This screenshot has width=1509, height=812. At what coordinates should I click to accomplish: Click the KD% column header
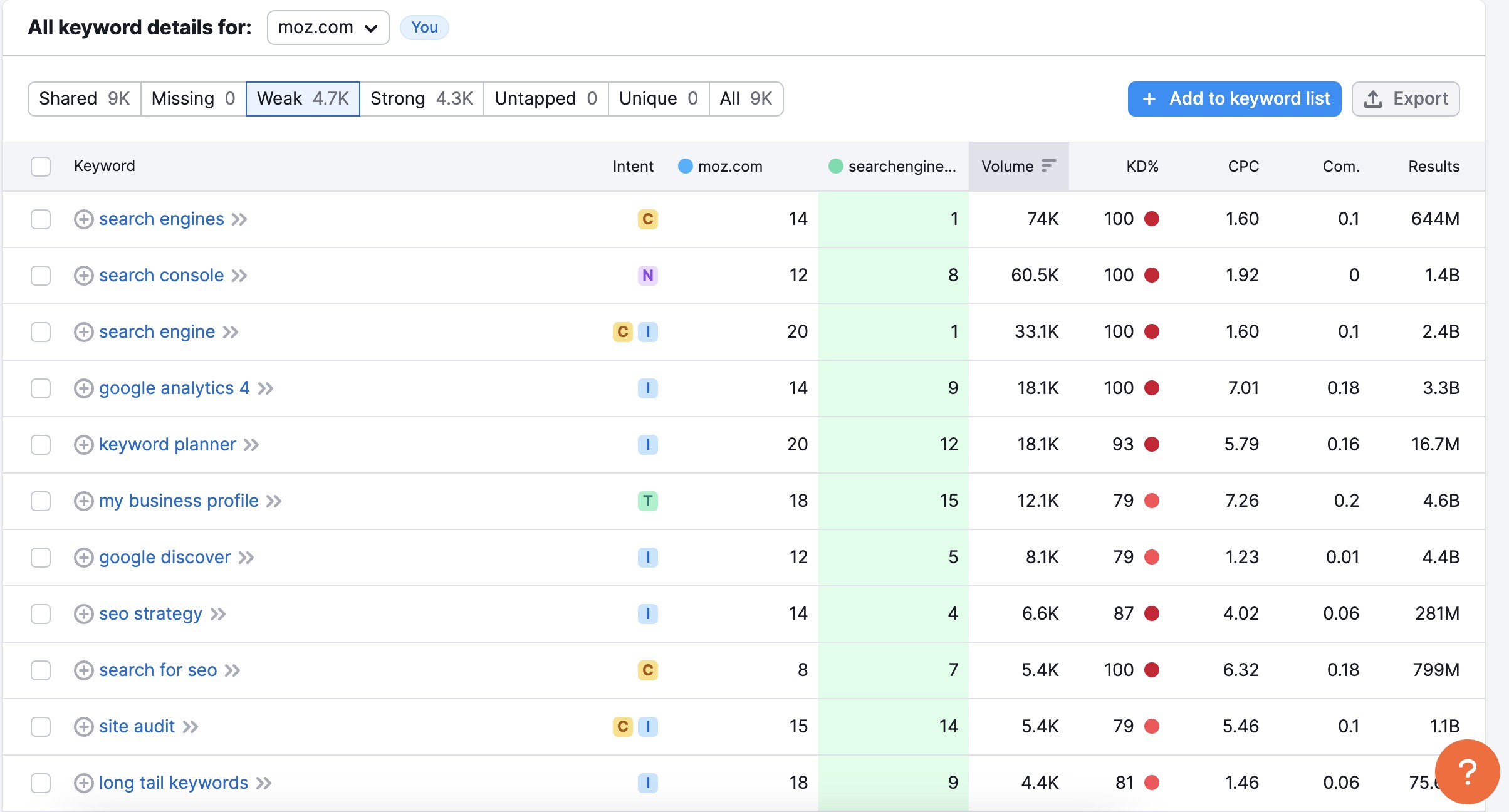[x=1142, y=167]
